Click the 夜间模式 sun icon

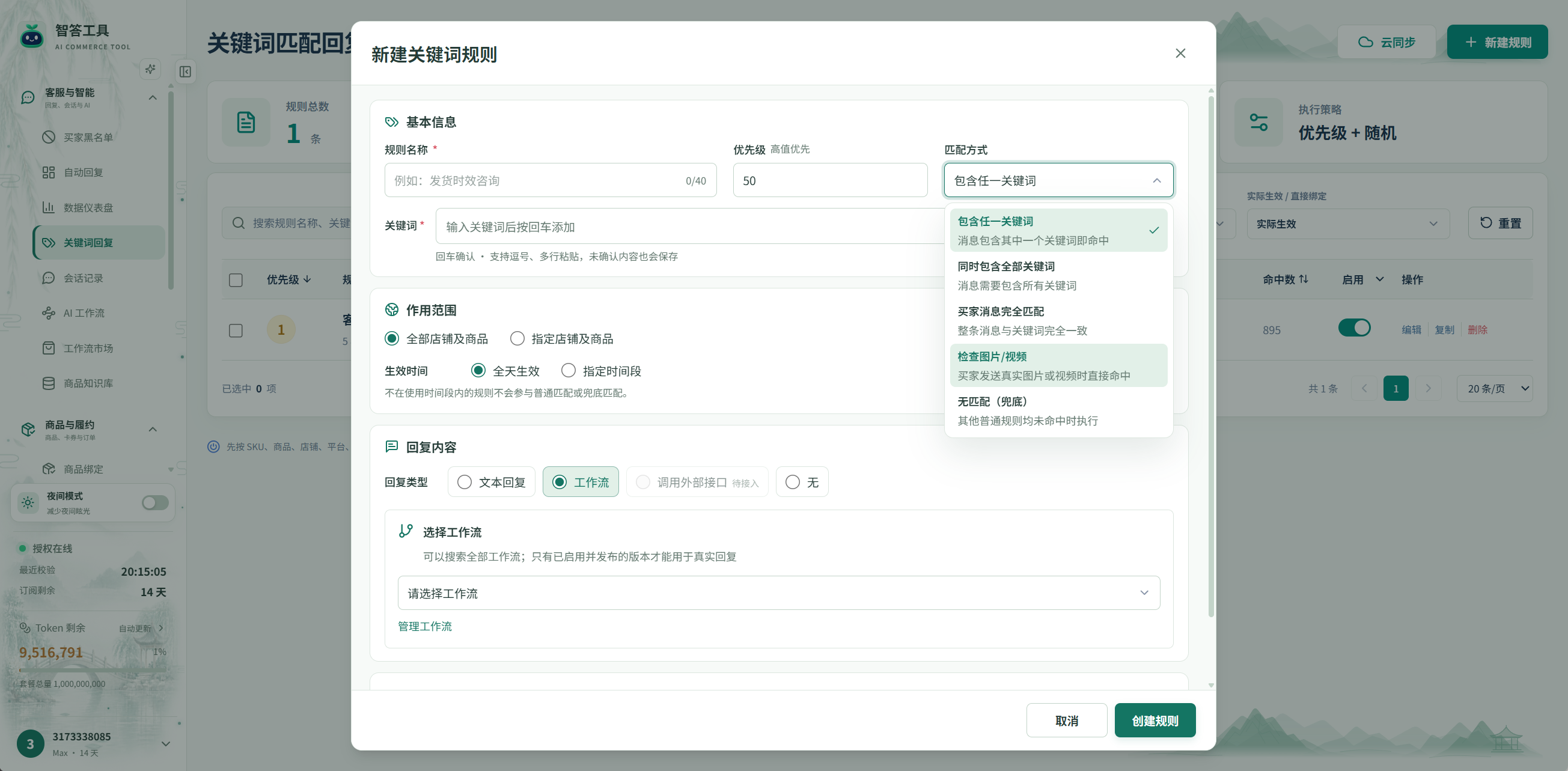tap(28, 502)
